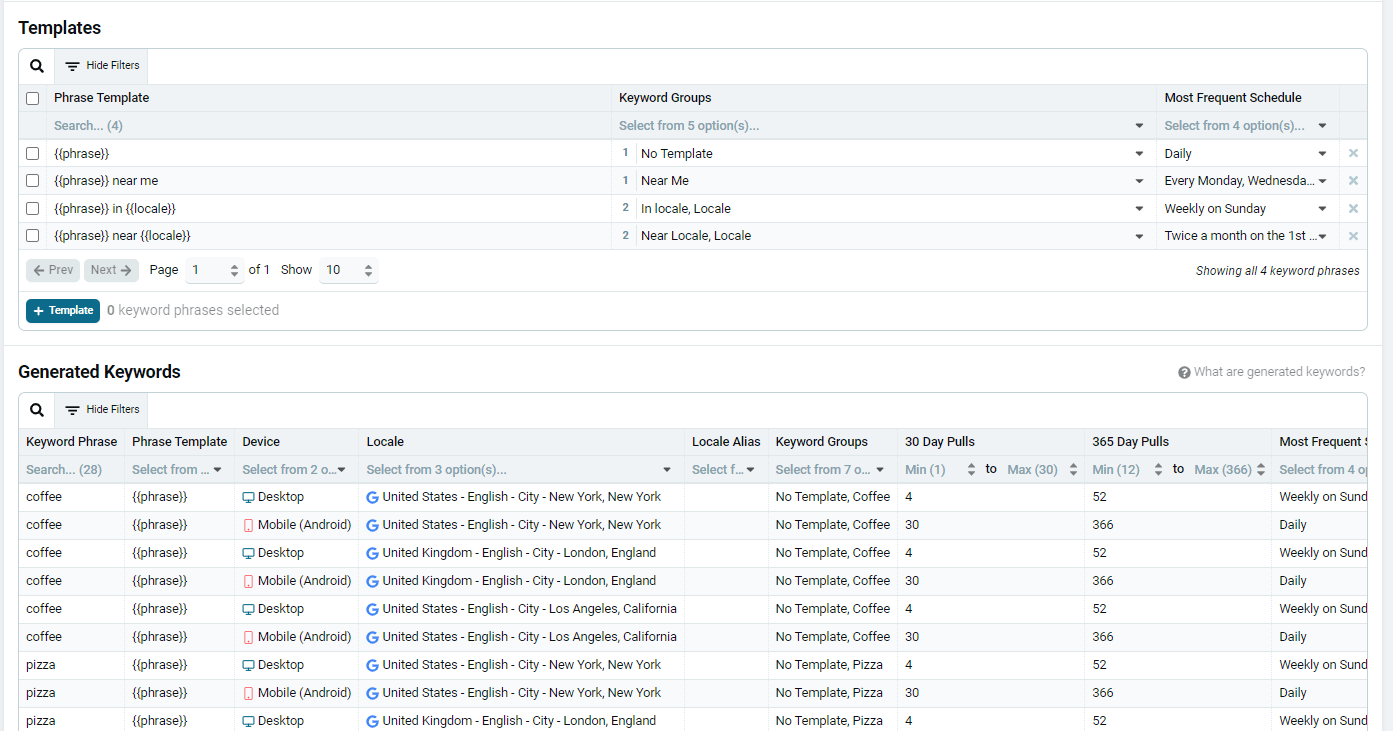Check the {{phrase}} near {{locale}} checkbox
This screenshot has width=1393, height=731.
(33, 236)
